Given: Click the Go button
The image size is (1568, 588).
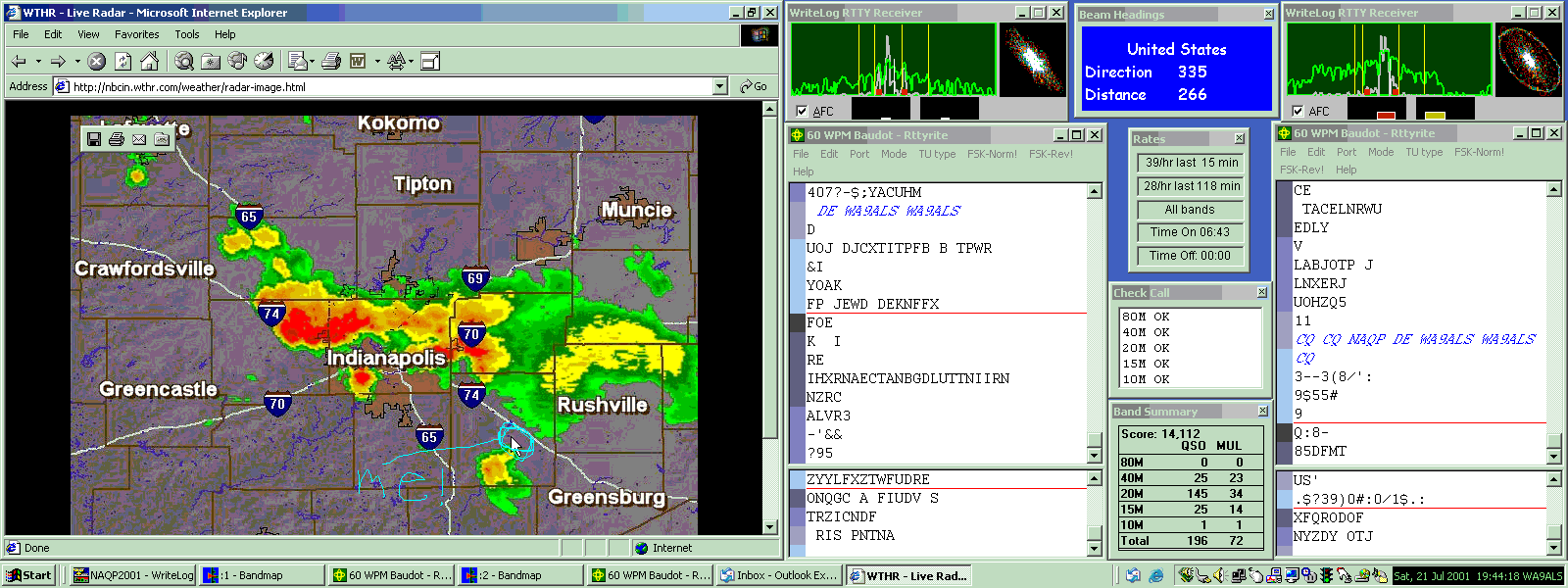Looking at the screenshot, I should click(x=755, y=86).
